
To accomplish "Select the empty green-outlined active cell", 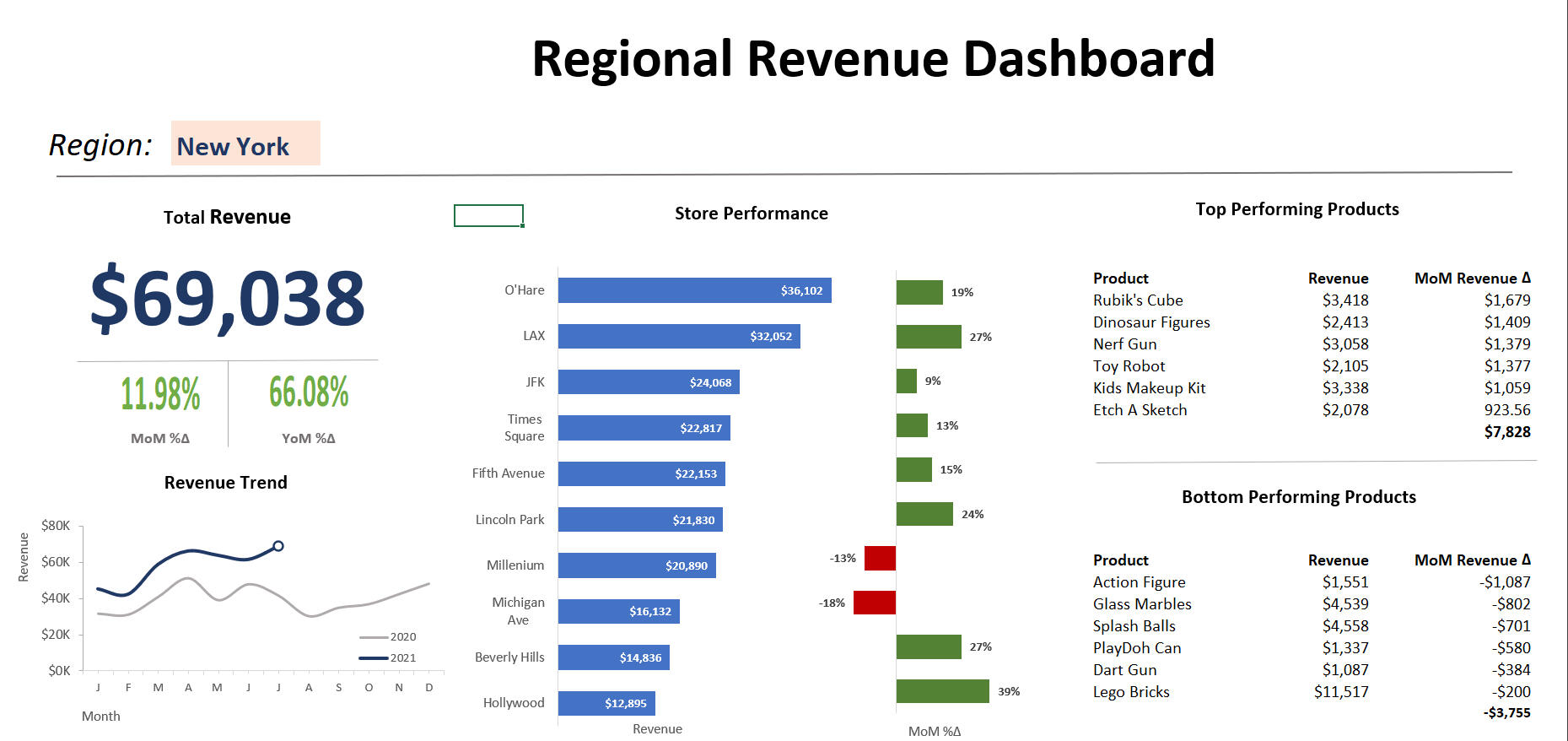I will coord(488,216).
